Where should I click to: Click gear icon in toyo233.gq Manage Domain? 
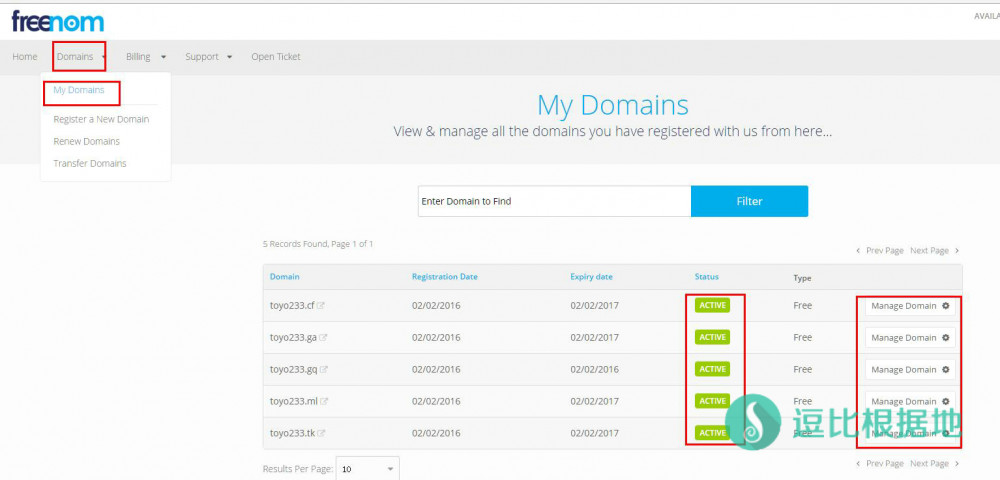946,370
